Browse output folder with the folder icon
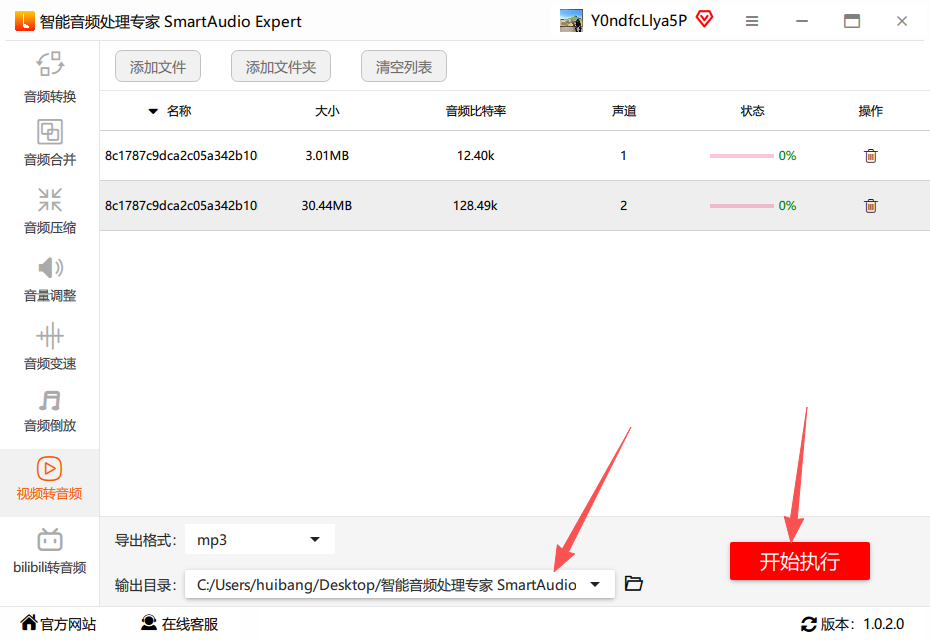The image size is (930, 640). click(x=633, y=583)
